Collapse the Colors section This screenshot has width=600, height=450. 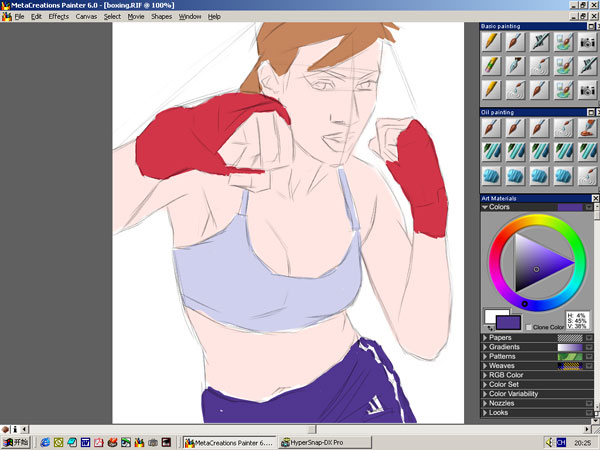pyautogui.click(x=485, y=207)
